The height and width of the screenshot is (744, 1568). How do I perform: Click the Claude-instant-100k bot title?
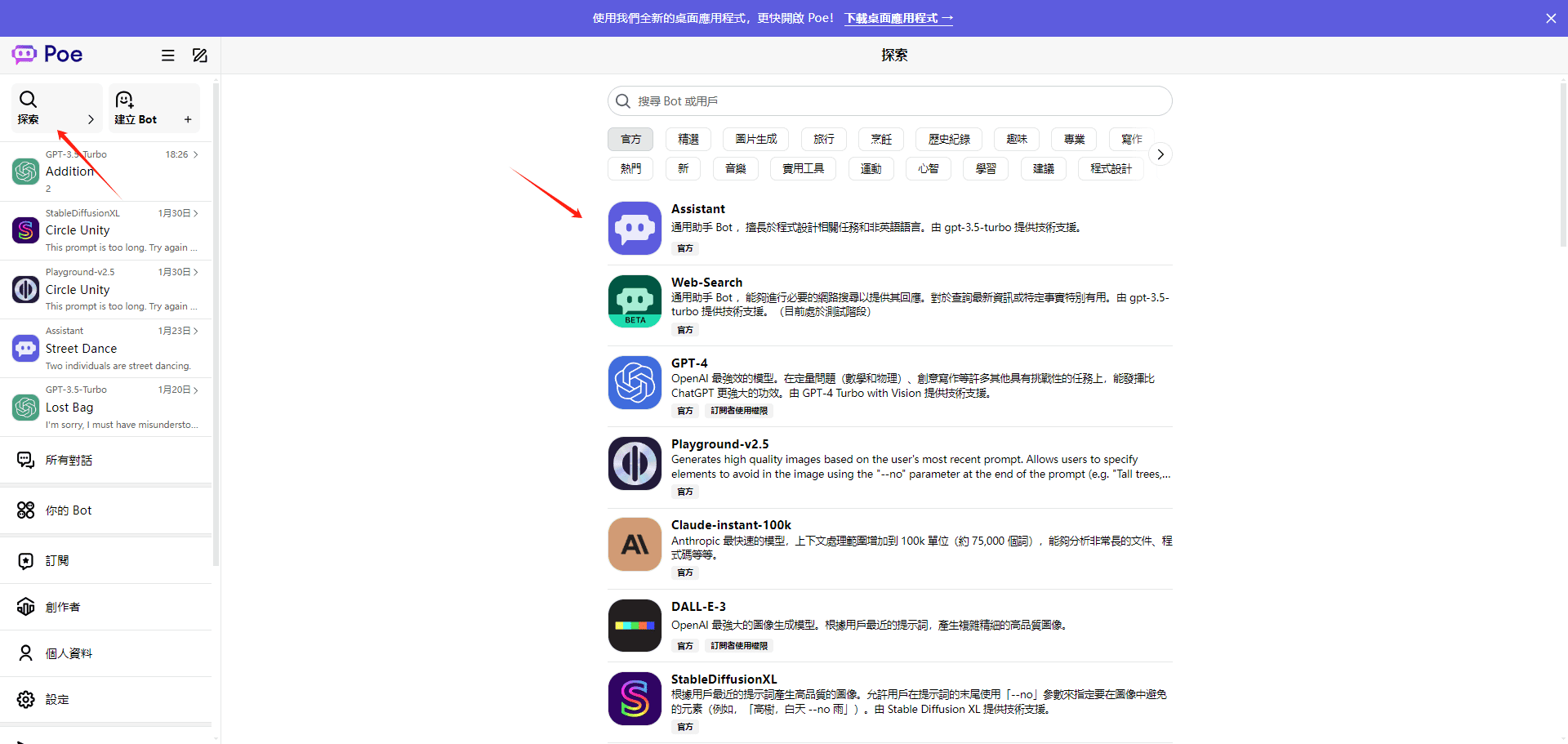[x=731, y=525]
